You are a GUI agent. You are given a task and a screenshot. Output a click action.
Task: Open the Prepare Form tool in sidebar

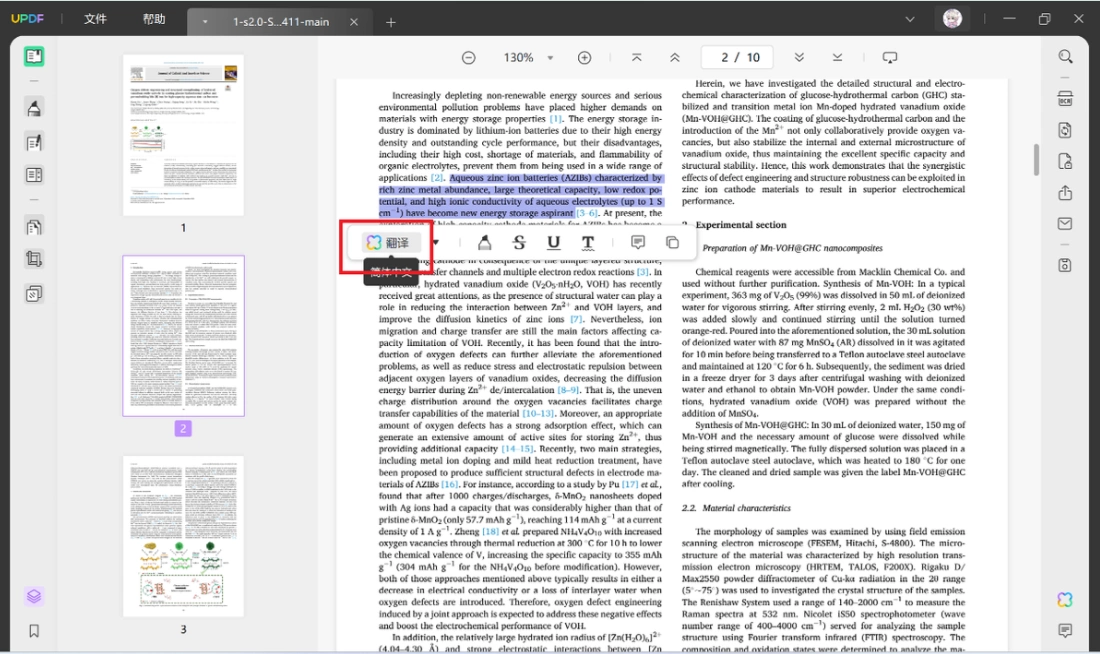click(x=34, y=175)
